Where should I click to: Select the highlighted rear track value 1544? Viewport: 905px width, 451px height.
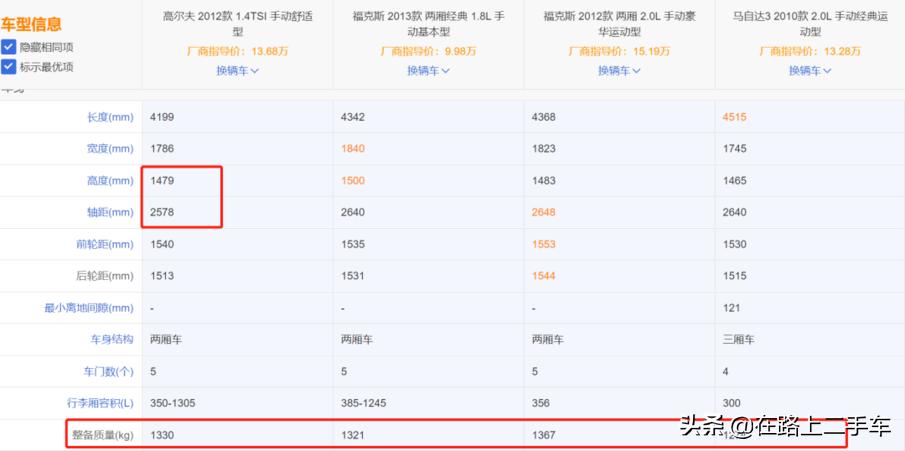point(544,276)
